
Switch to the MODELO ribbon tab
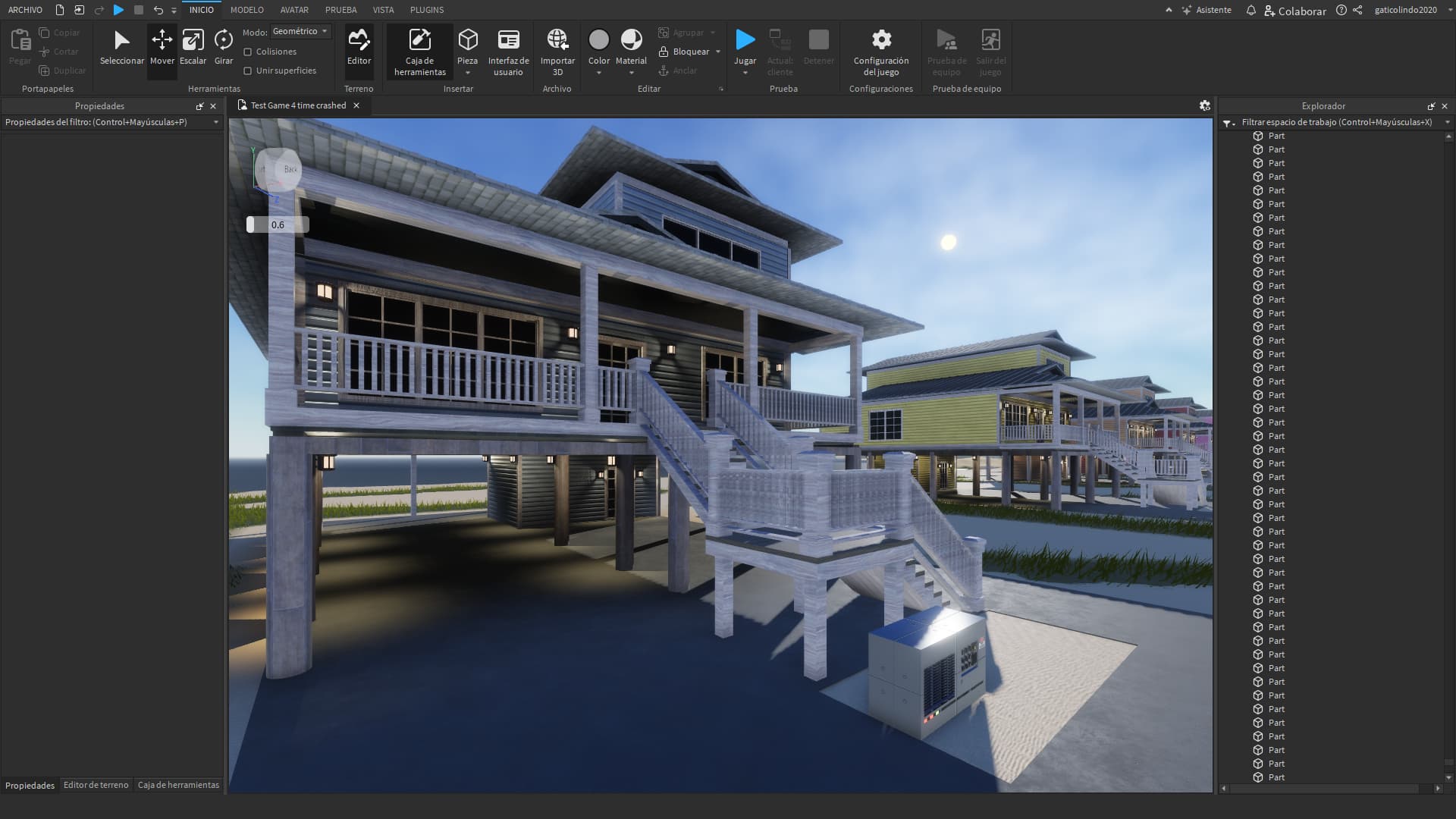click(x=247, y=10)
